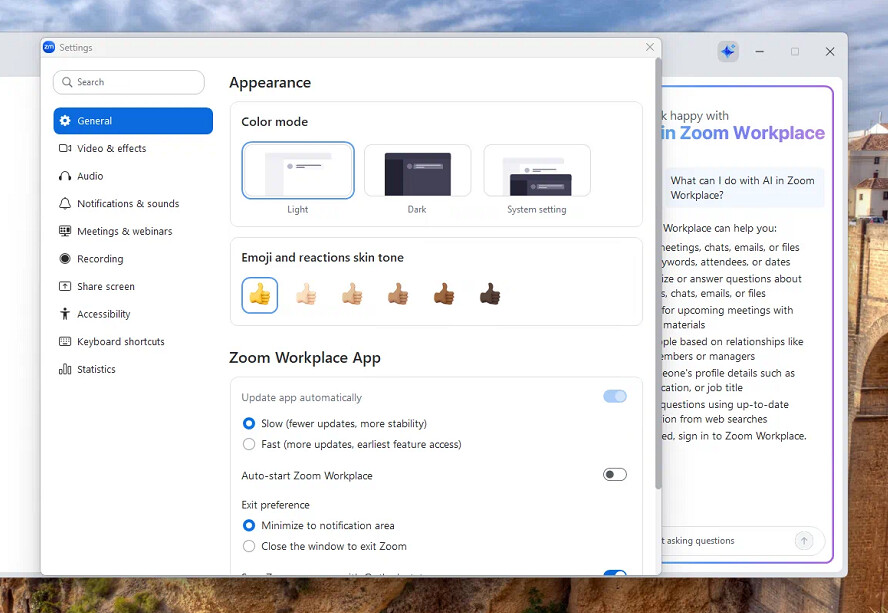Click the 'Zoom Workplace App' section heading

305,358
